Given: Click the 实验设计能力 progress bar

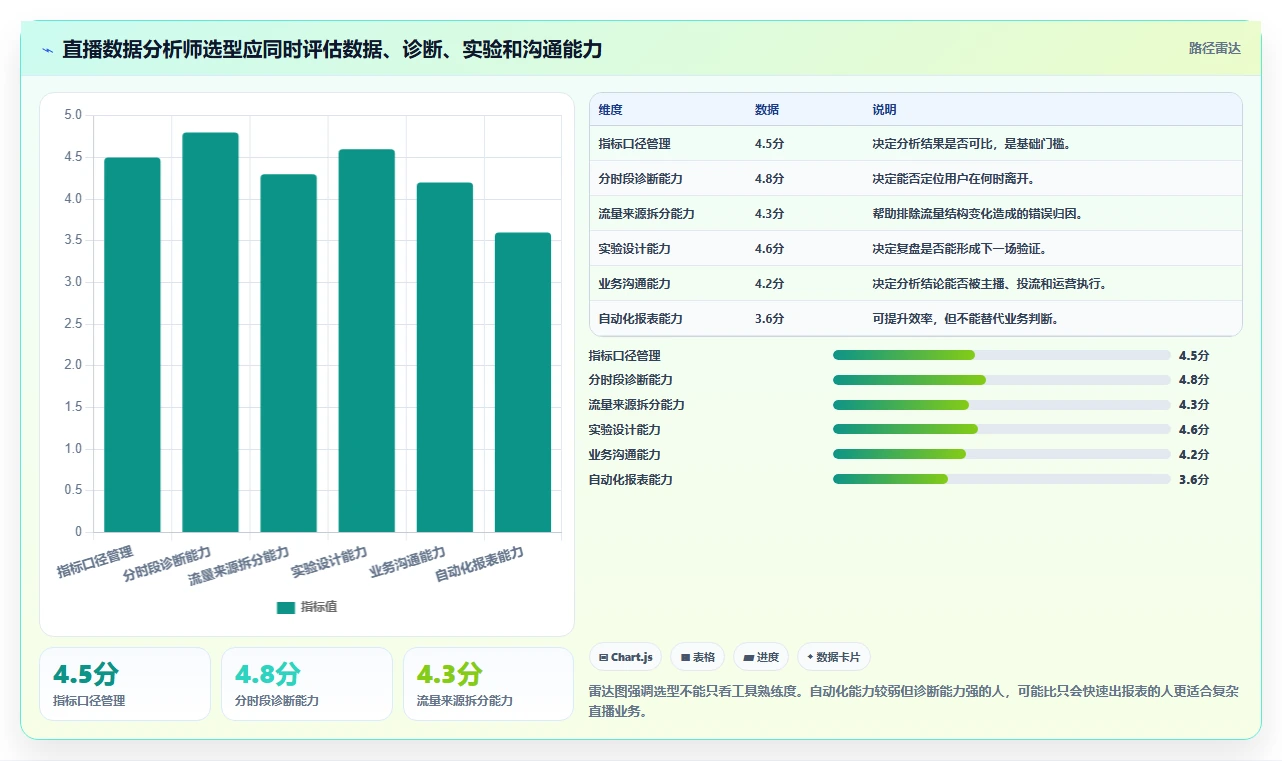Looking at the screenshot, I should (x=1001, y=430).
